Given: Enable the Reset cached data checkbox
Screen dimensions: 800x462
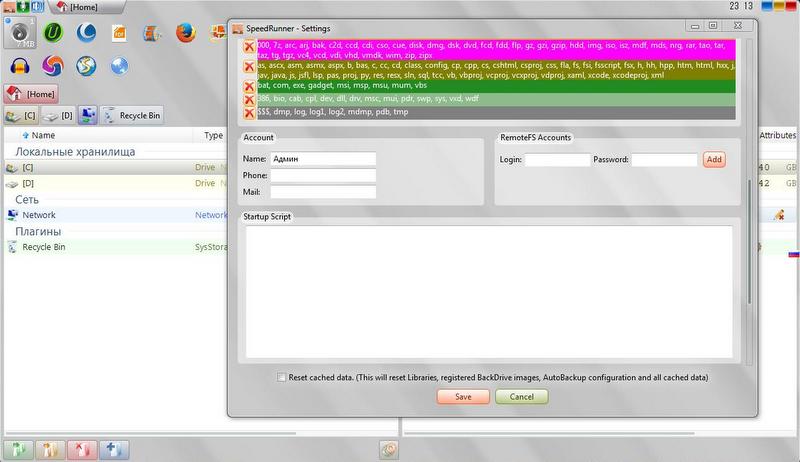Looking at the screenshot, I should click(281, 377).
